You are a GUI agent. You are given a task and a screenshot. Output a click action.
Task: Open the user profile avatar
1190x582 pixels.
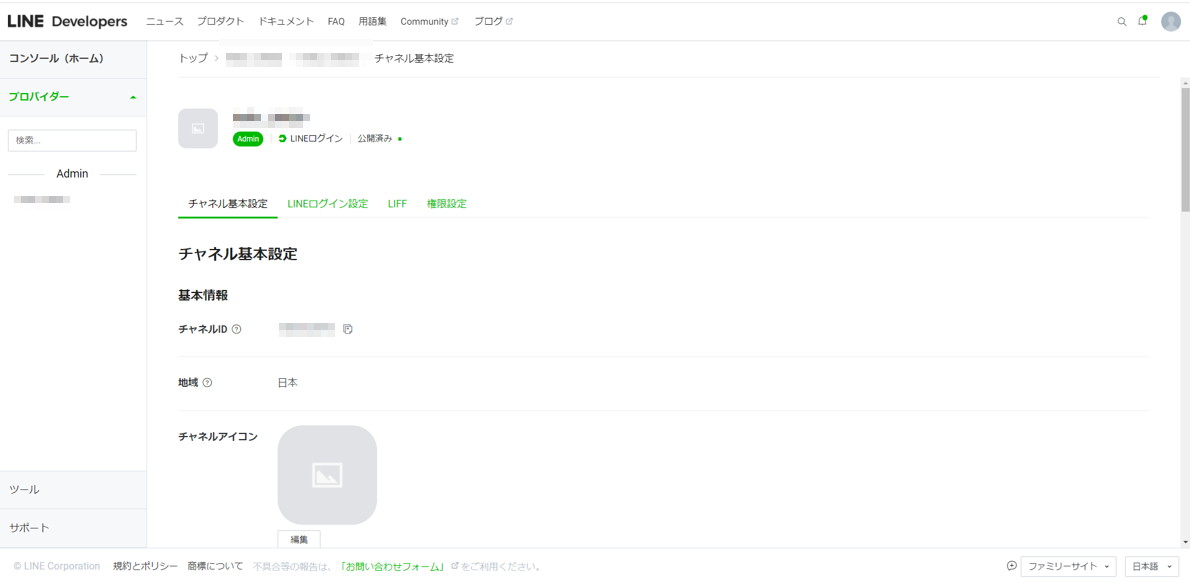1171,21
